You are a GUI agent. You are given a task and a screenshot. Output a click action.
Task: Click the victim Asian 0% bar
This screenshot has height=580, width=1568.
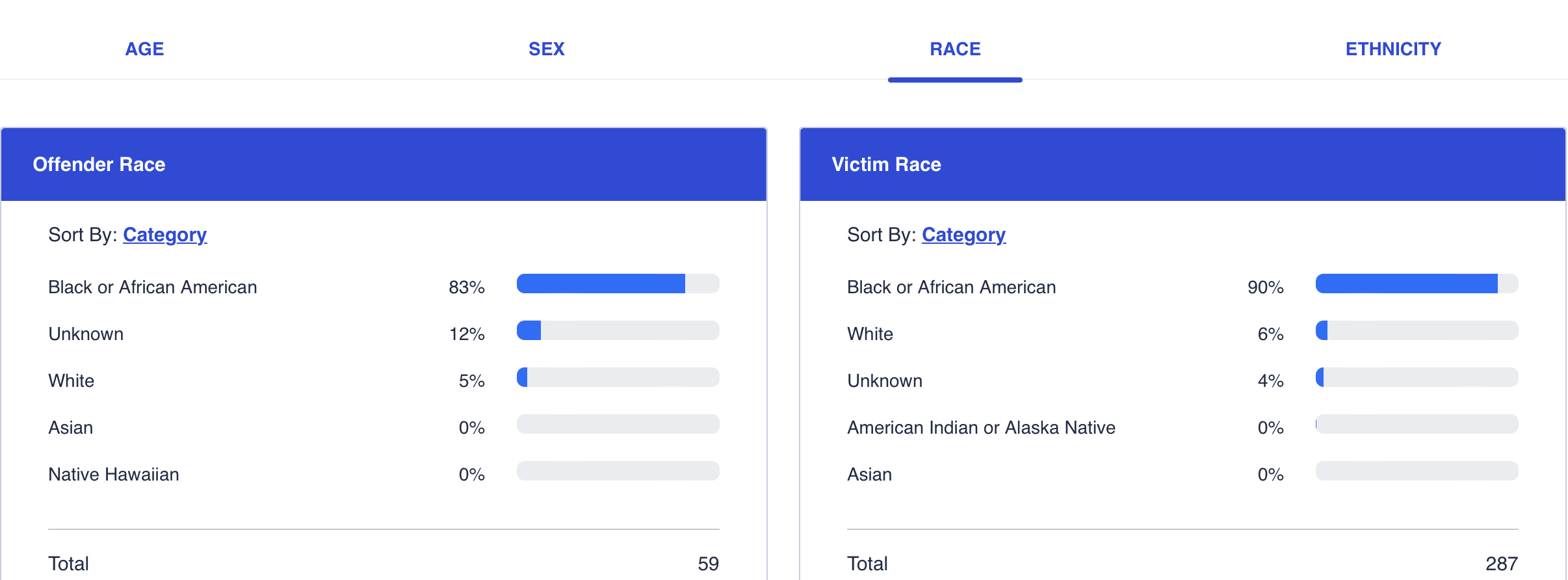point(1417,471)
